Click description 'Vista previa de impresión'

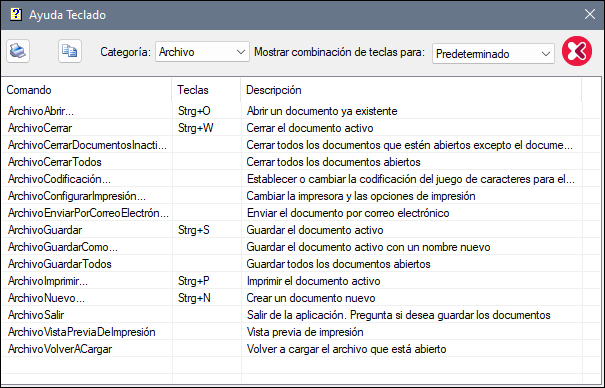[x=305, y=332]
